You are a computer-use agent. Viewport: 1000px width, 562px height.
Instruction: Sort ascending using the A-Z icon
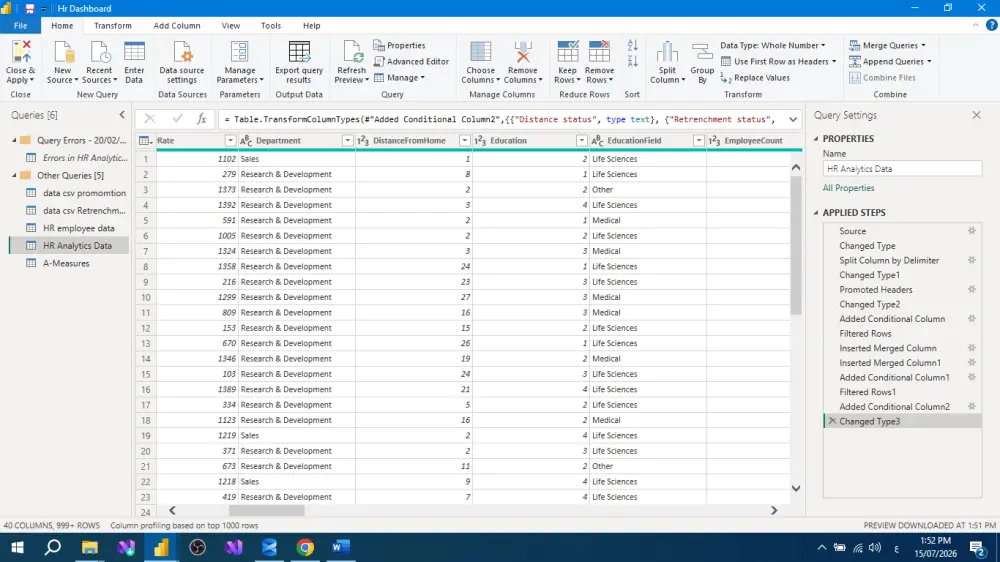(632, 45)
